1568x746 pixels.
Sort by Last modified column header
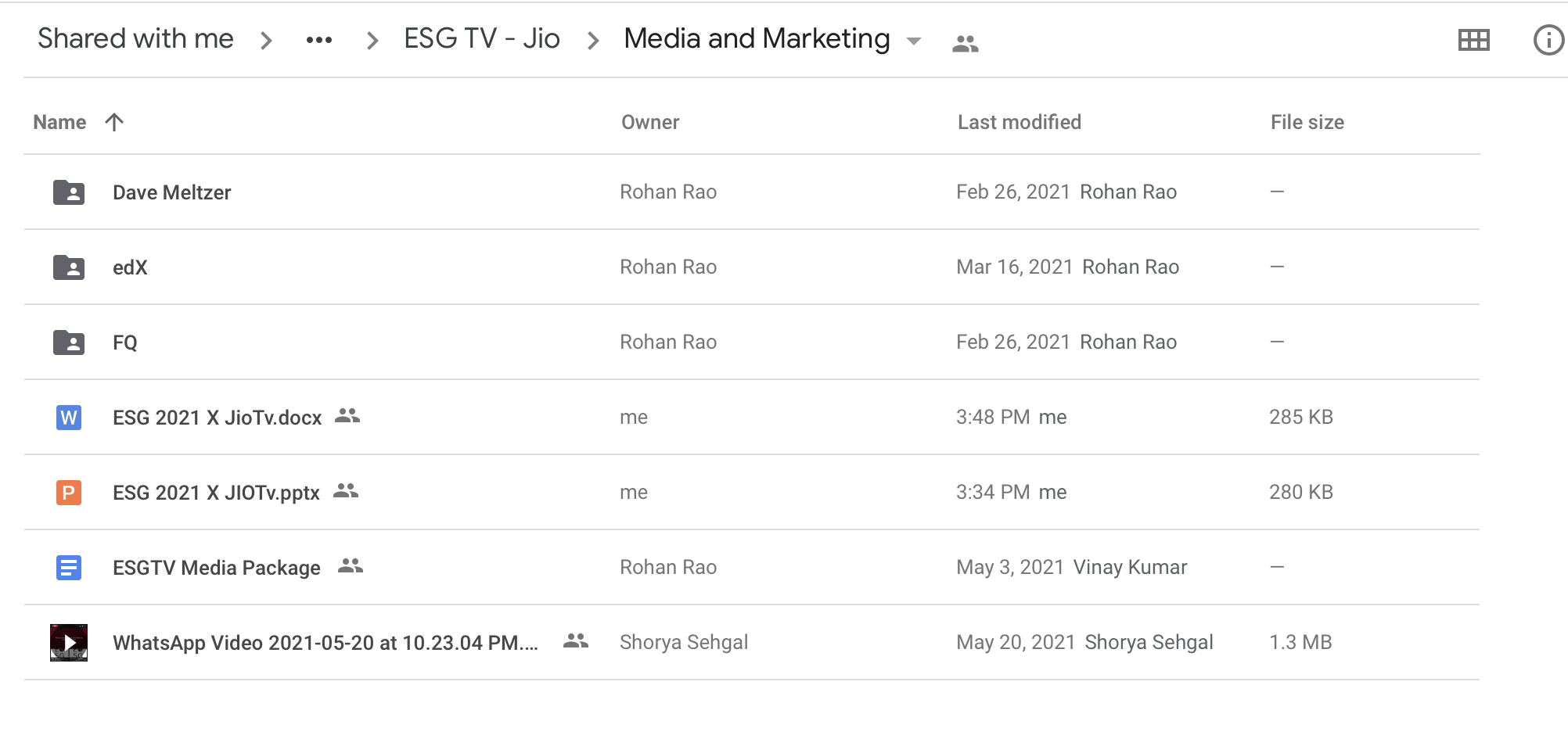click(x=1020, y=122)
